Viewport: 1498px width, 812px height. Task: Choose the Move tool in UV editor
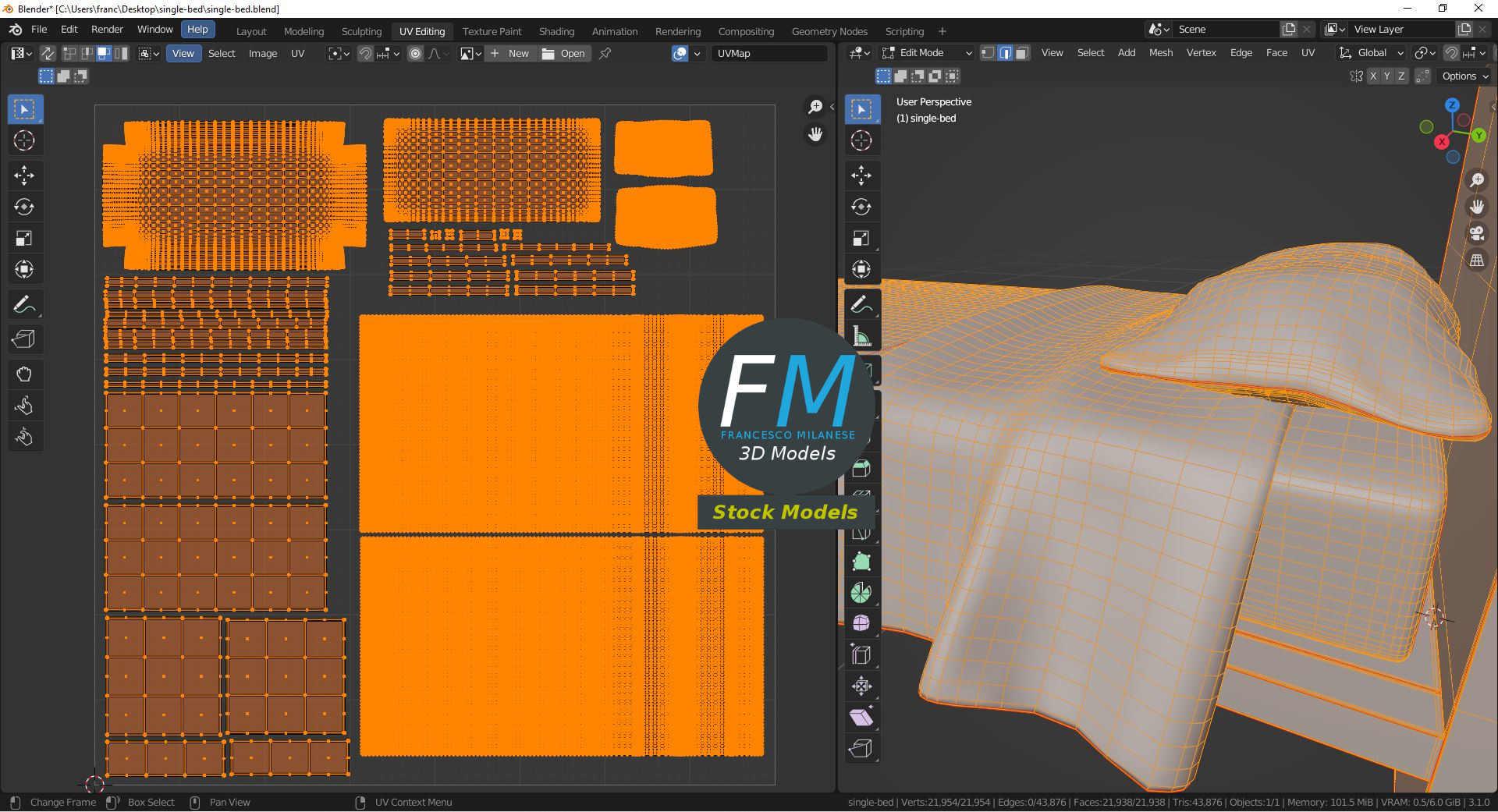tap(24, 176)
